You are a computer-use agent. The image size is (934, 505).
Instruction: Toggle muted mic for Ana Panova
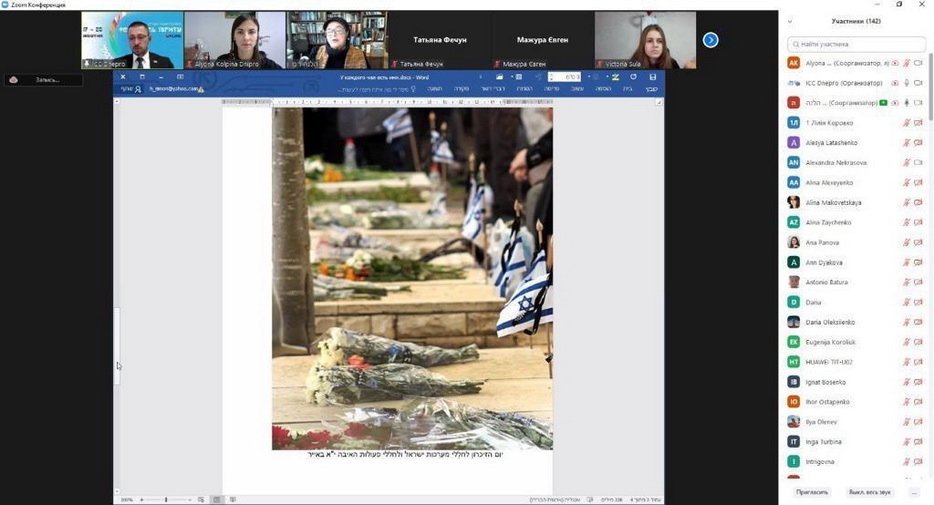[906, 242]
